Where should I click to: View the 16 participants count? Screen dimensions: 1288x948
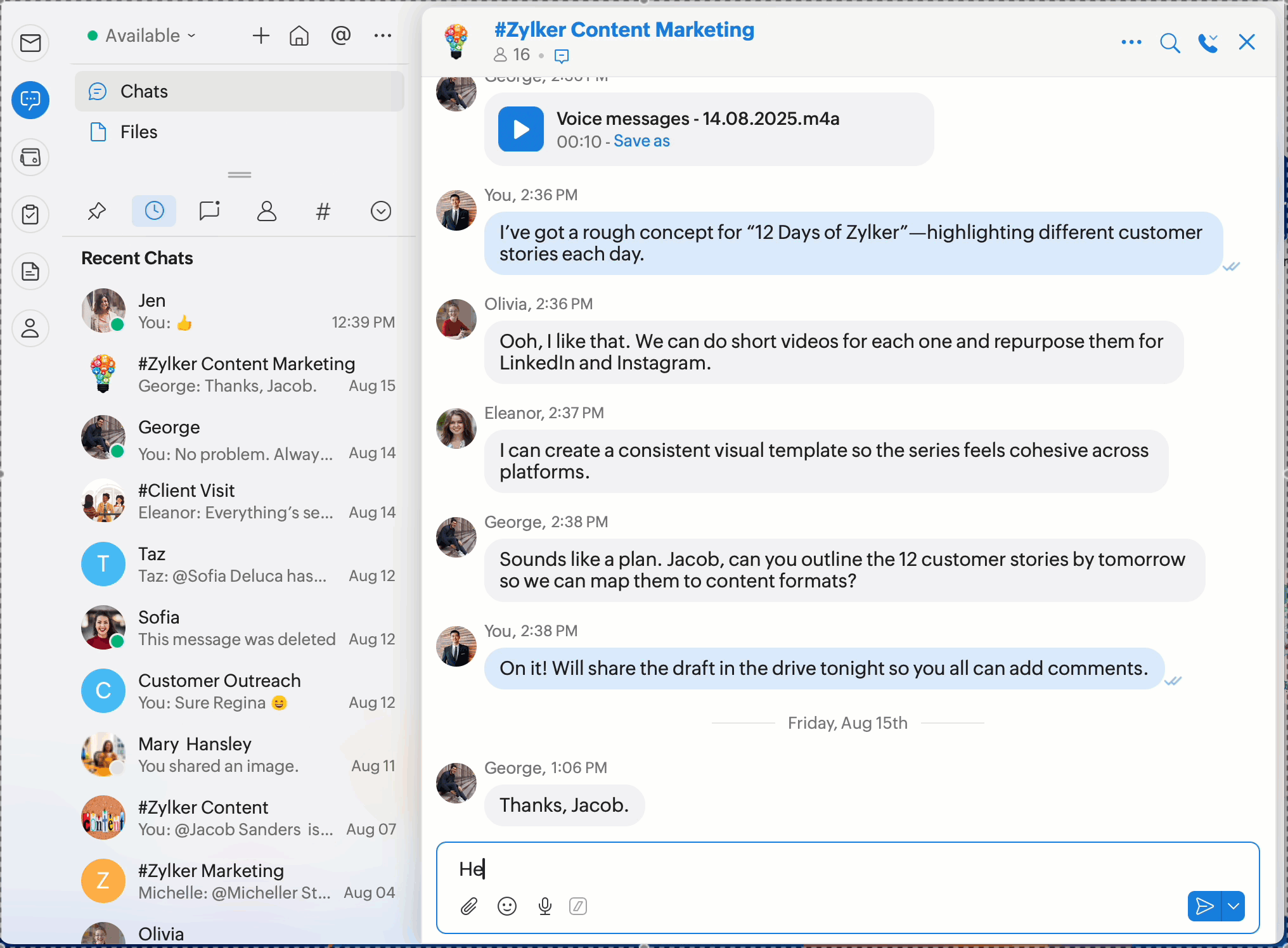[512, 55]
